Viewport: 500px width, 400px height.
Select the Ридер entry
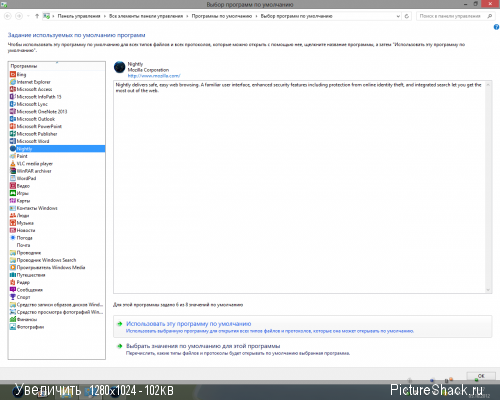pos(20,282)
